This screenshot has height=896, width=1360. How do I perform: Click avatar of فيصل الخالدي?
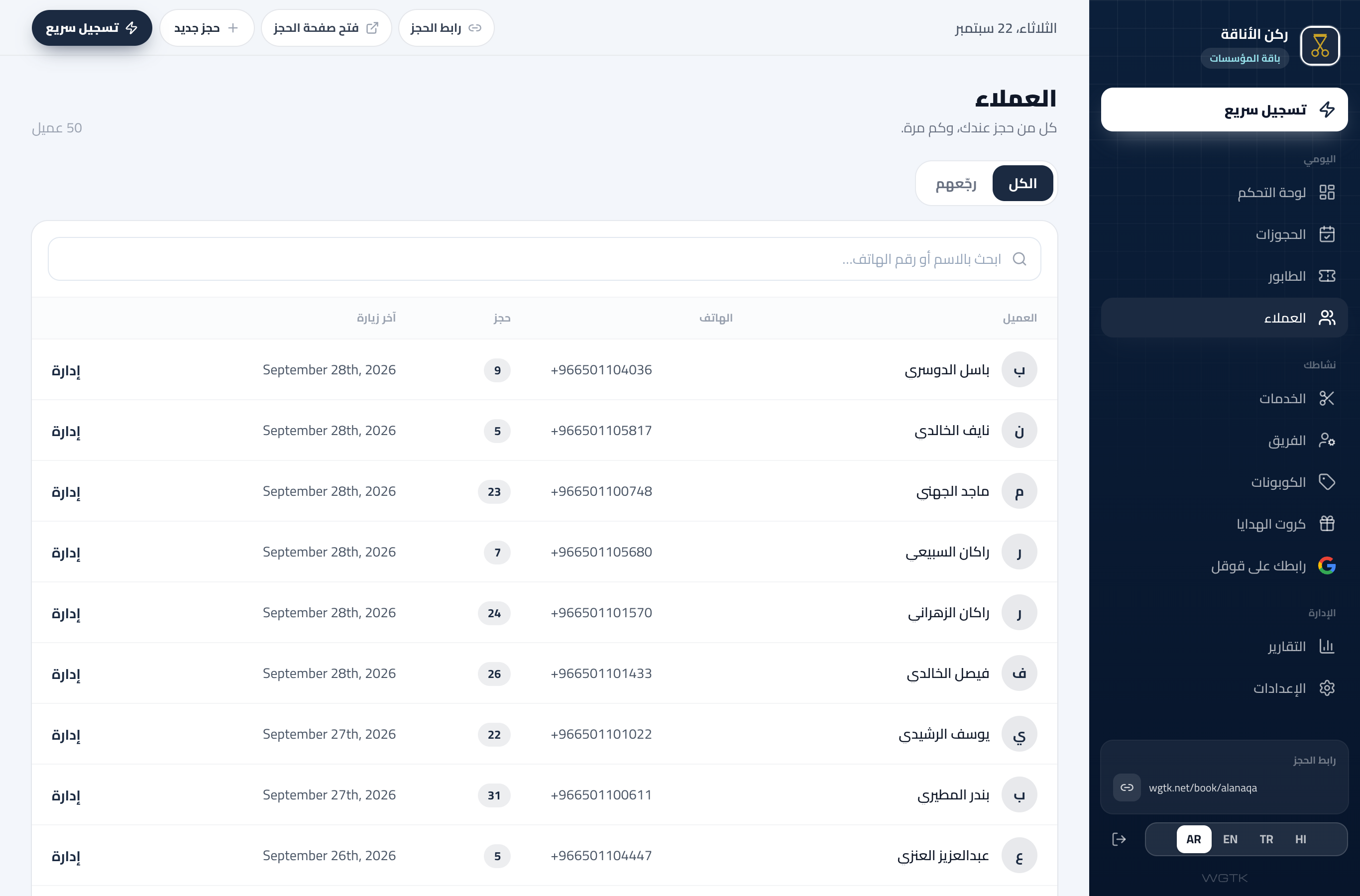(1020, 673)
